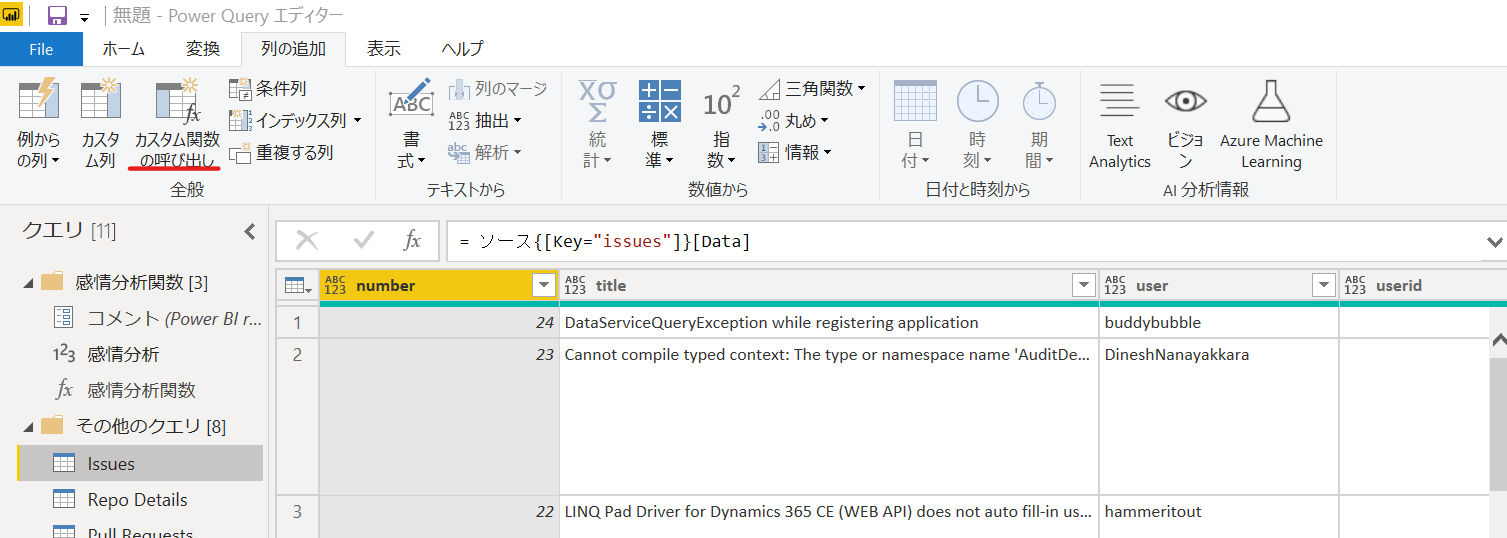Click the 重複する列 button
1507x538 pixels.
(x=281, y=153)
